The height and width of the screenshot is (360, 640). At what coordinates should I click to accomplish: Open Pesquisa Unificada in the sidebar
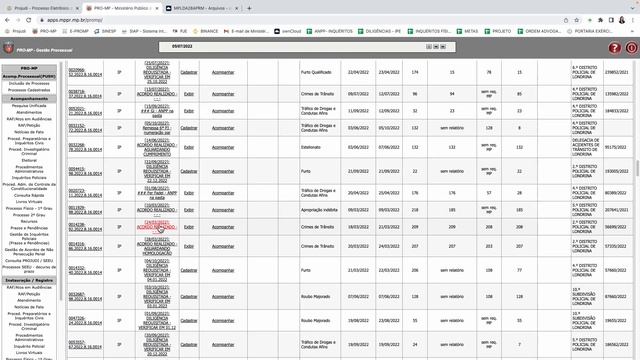point(29,106)
